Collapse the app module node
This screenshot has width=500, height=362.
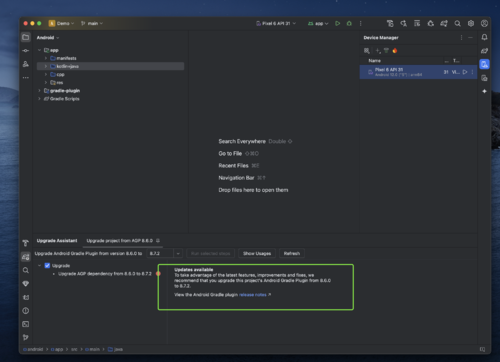39,50
